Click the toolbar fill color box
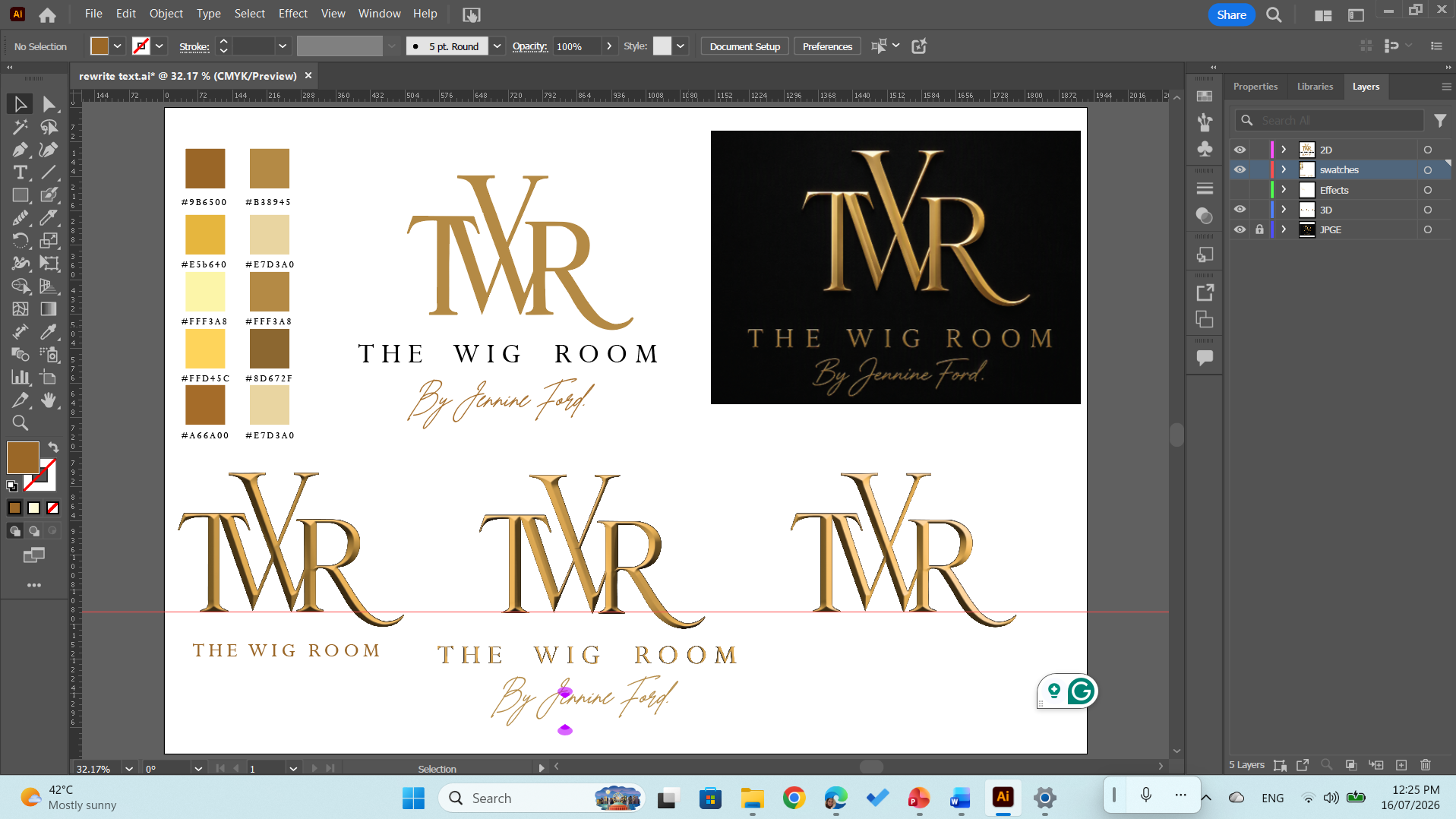Screen dimensions: 1456x819 (23, 457)
